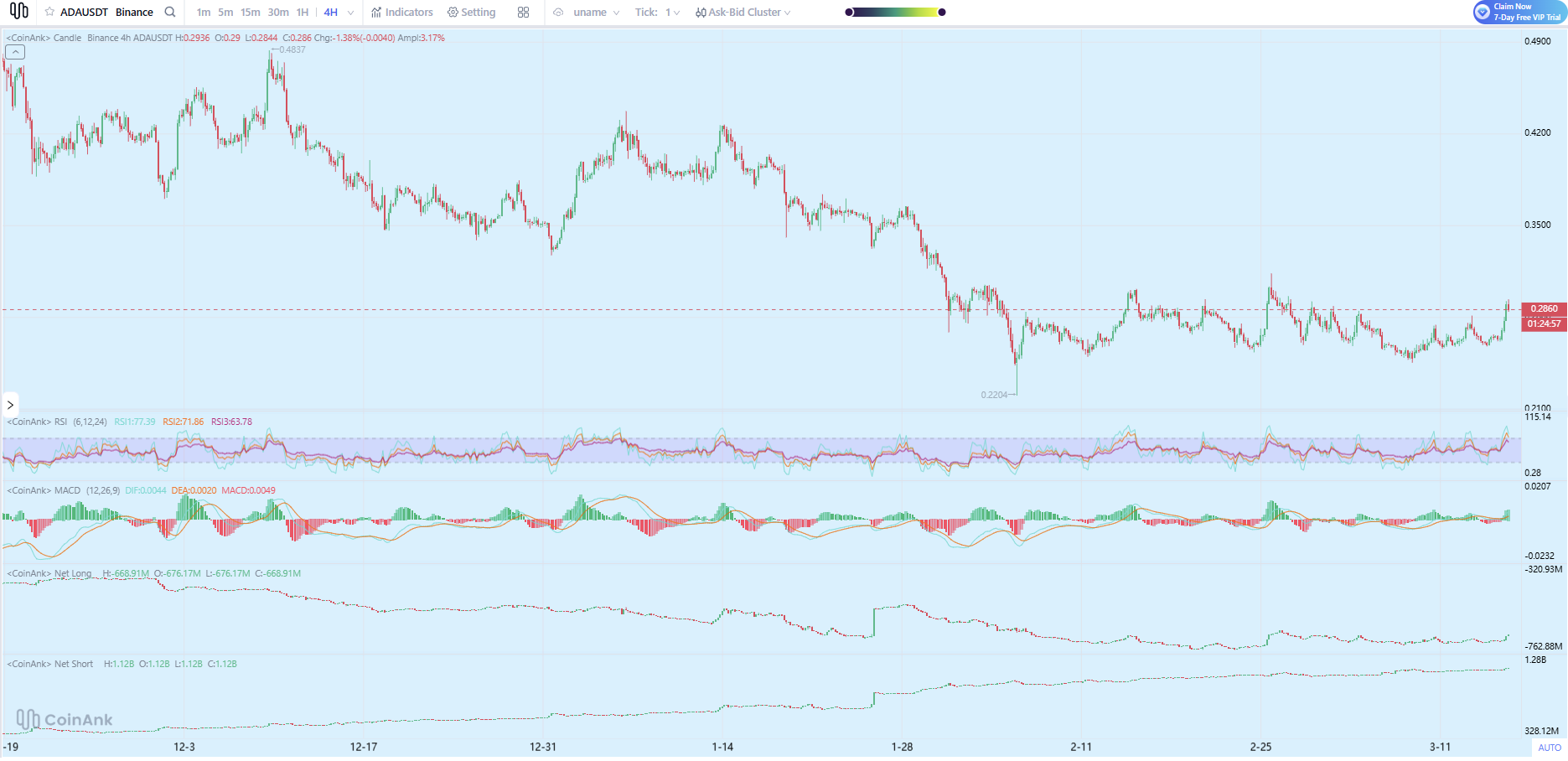Switch to the 1H timeframe
This screenshot has height=761, width=1568.
(x=303, y=13)
